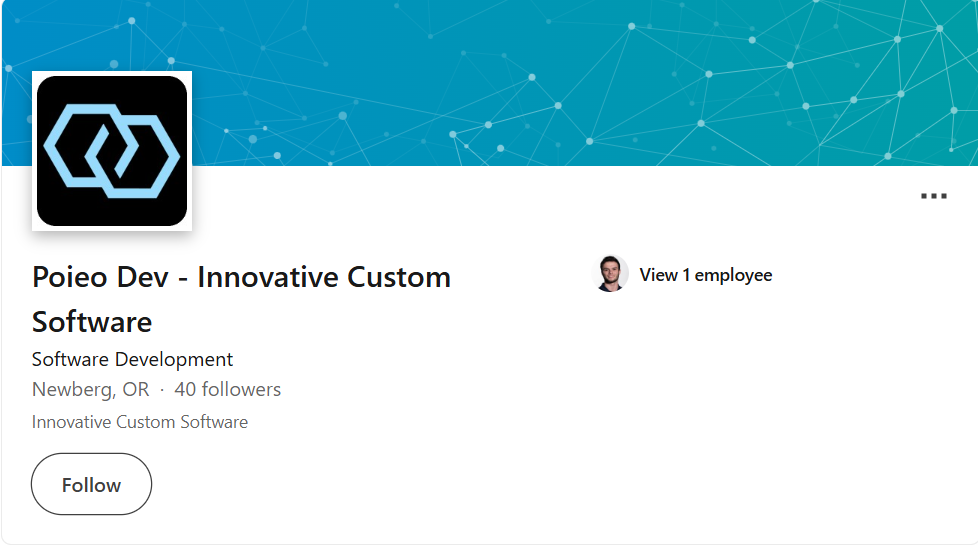978x545 pixels.
Task: Click the word employee beside the avatar
Action: pyautogui.click(x=734, y=276)
